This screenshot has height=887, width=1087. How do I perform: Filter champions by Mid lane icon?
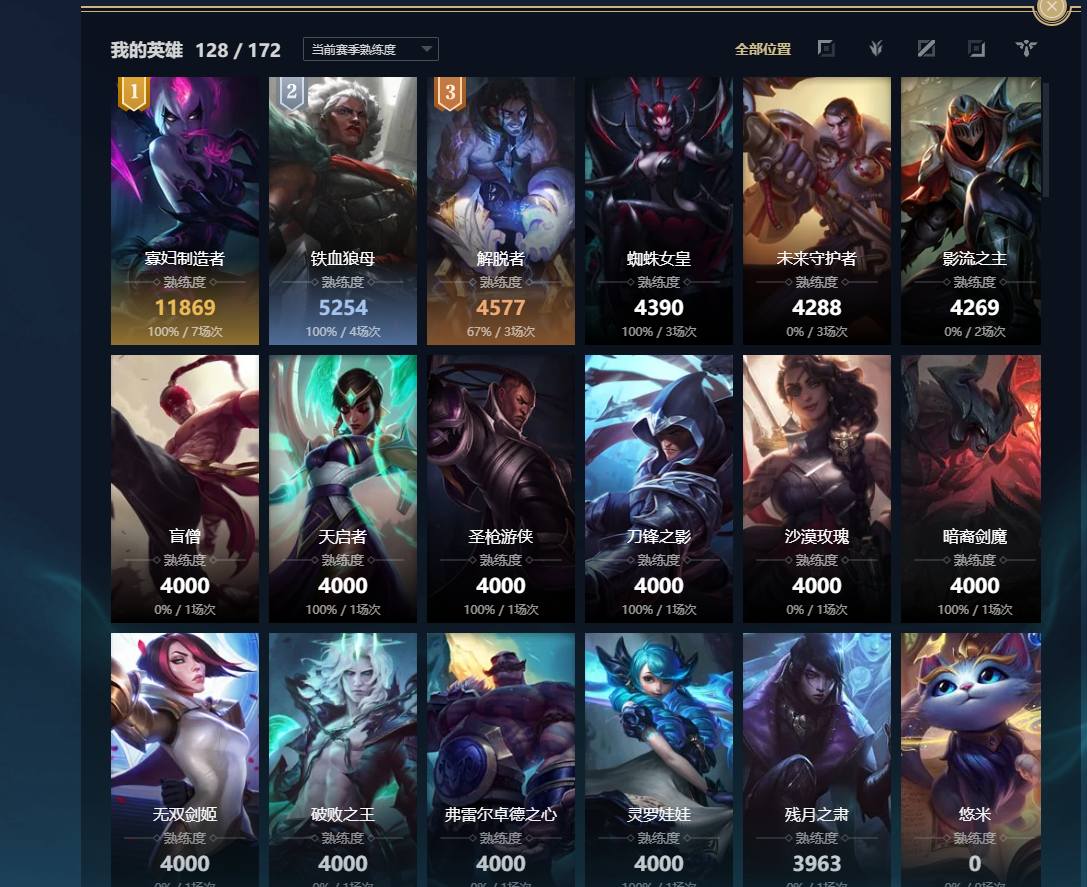(926, 49)
